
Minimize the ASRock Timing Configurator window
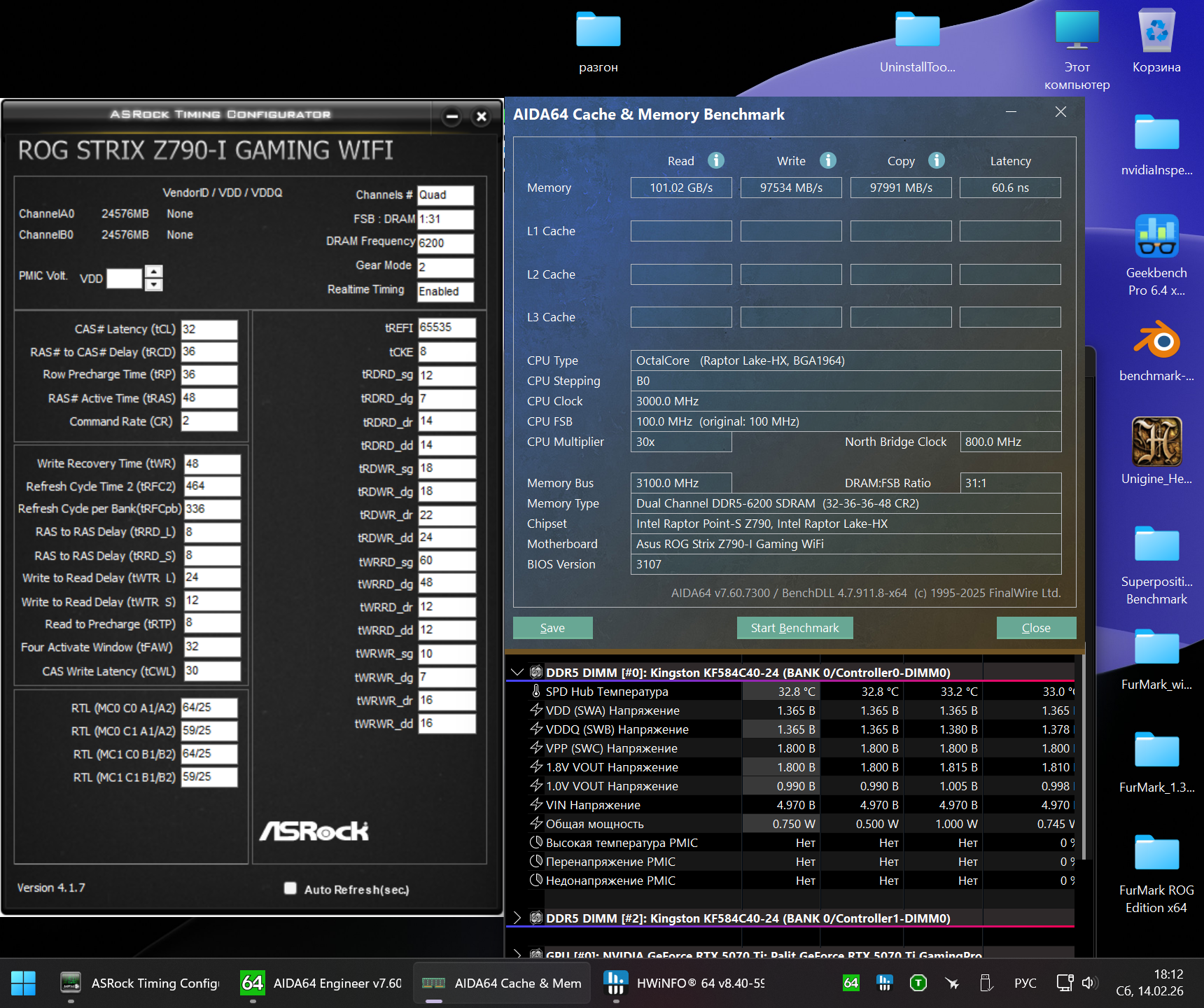click(x=452, y=116)
